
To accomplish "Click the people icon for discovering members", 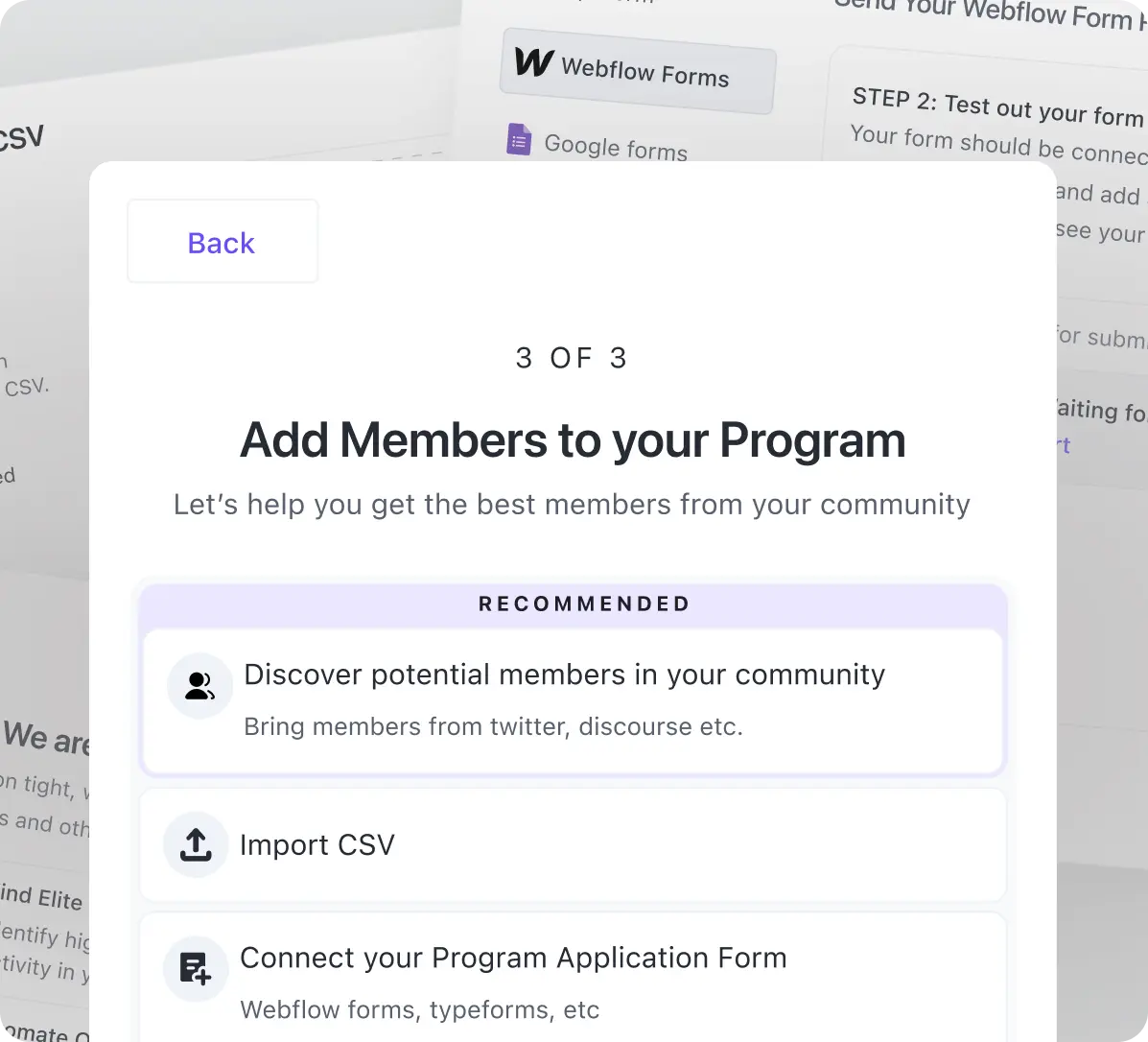I will [x=199, y=686].
